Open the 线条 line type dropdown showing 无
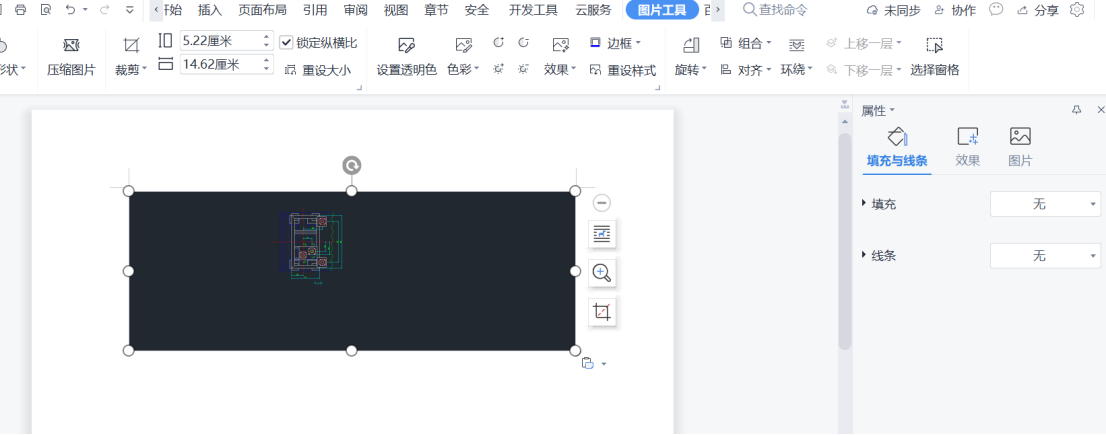Viewport: 1106px width, 435px height. (1045, 256)
